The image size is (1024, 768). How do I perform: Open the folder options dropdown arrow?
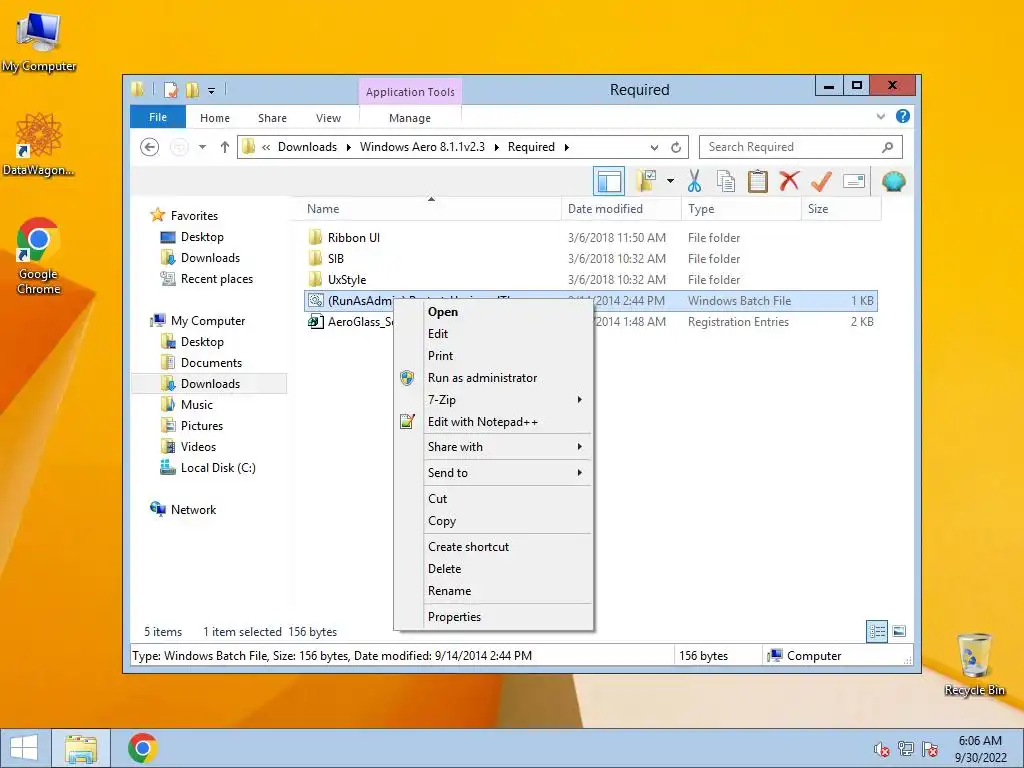[670, 181]
